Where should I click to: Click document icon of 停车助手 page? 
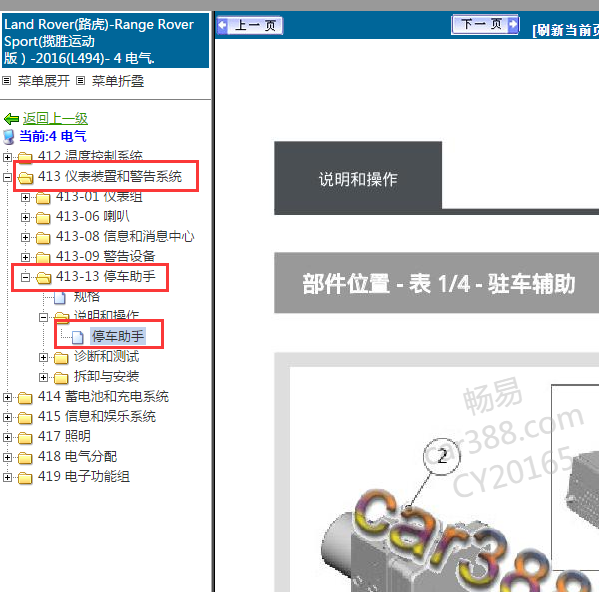pyautogui.click(x=78, y=337)
